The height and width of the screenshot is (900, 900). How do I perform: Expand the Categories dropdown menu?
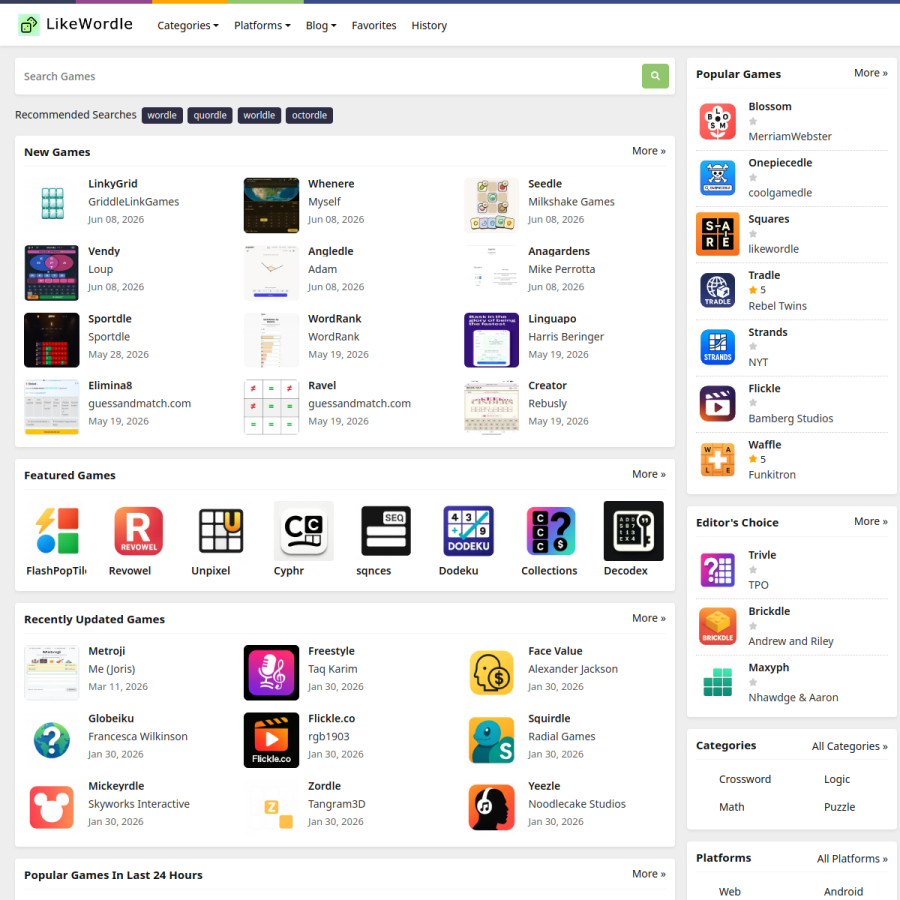188,25
